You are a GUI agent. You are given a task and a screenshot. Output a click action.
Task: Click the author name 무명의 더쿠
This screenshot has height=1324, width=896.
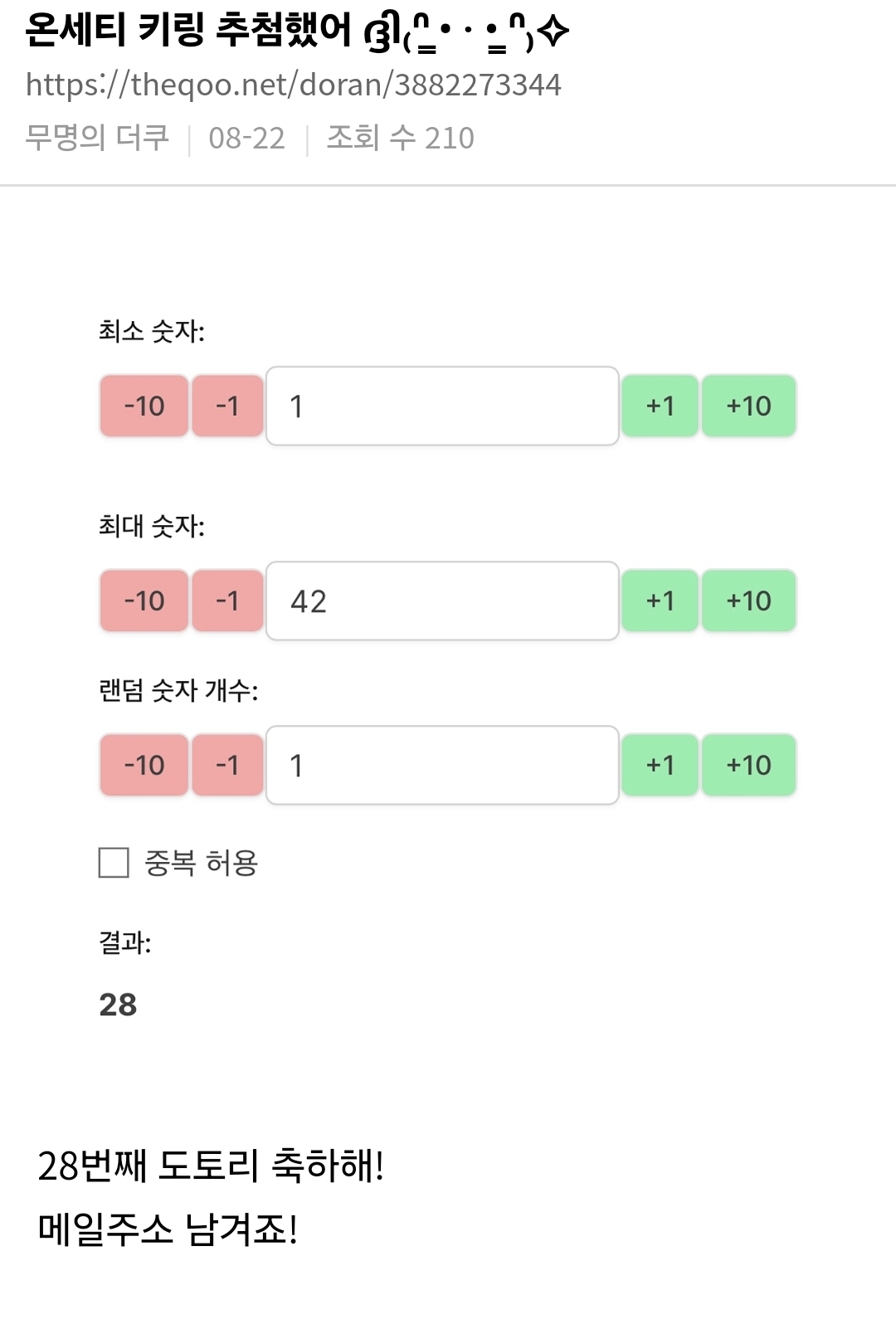tap(97, 138)
